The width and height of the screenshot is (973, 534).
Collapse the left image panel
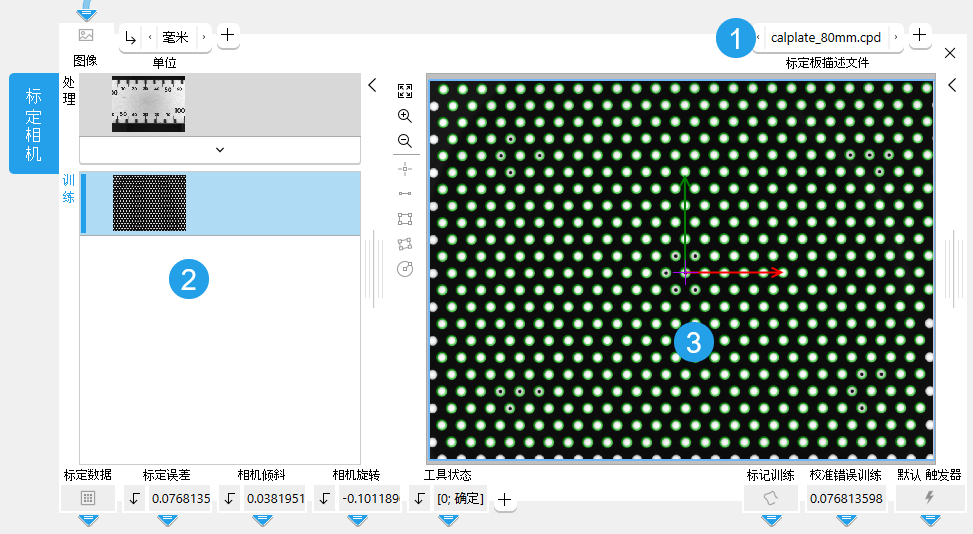coord(372,86)
